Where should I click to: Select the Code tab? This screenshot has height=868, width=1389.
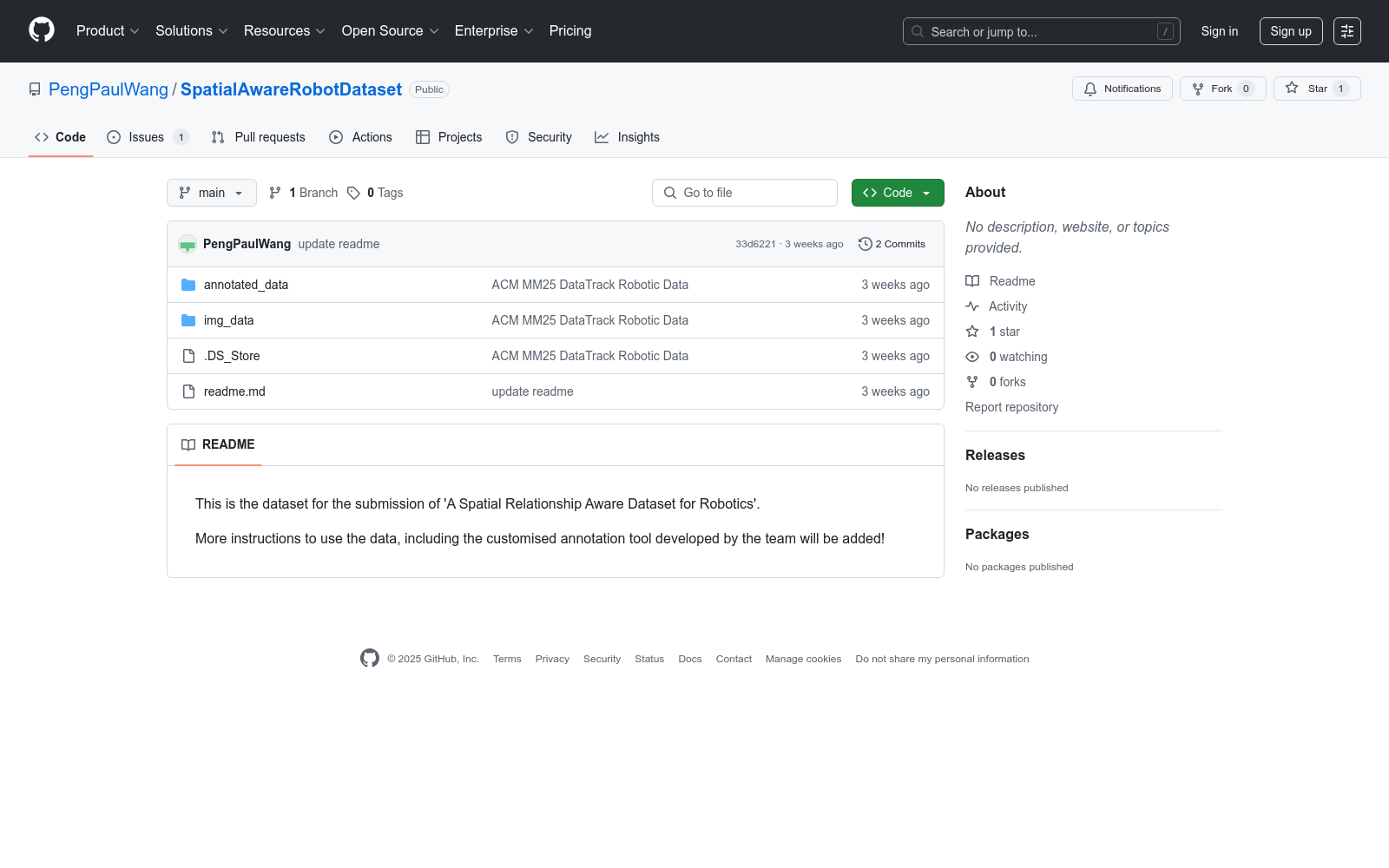click(x=61, y=137)
